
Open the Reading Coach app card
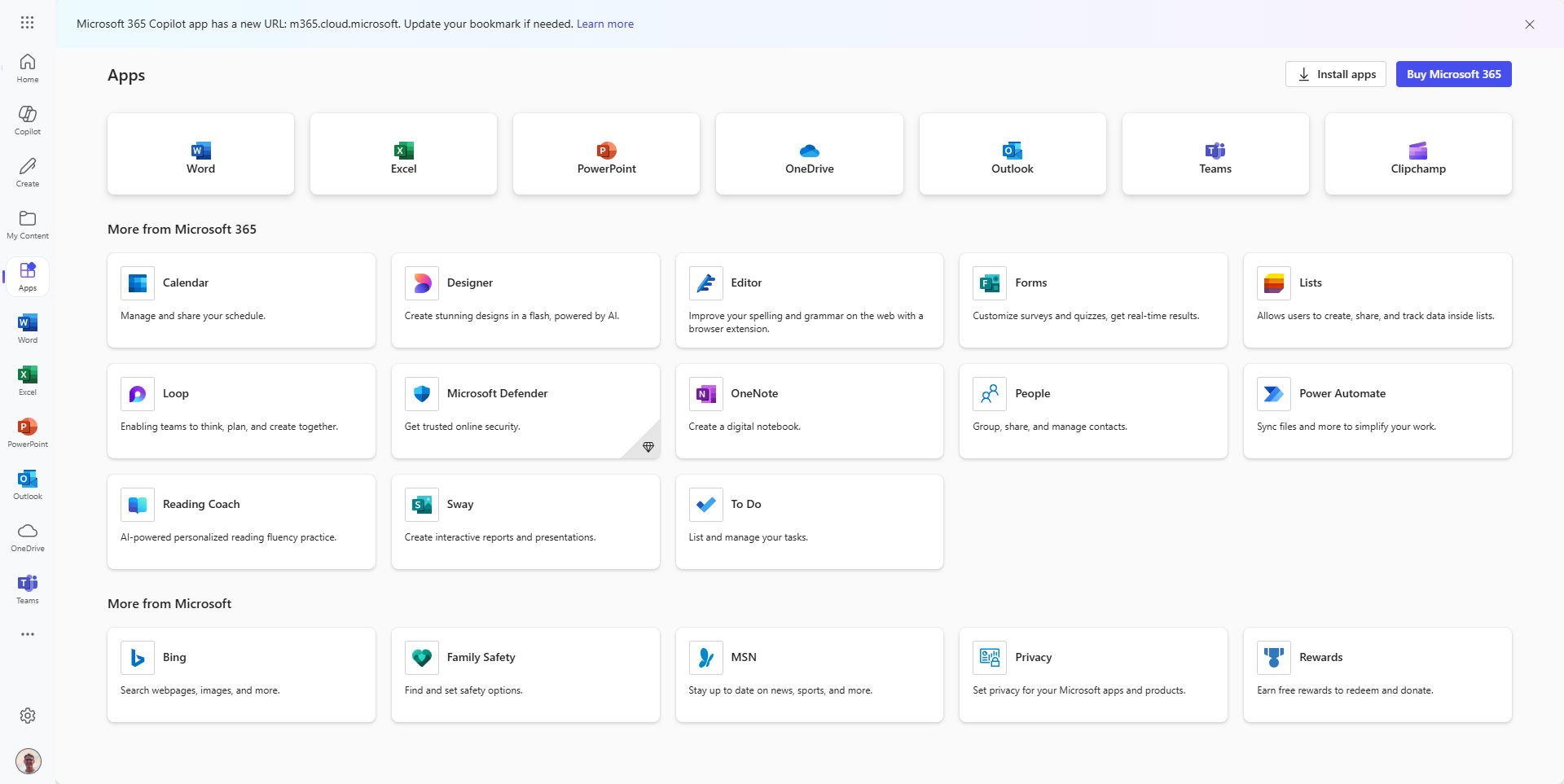pyautogui.click(x=241, y=521)
